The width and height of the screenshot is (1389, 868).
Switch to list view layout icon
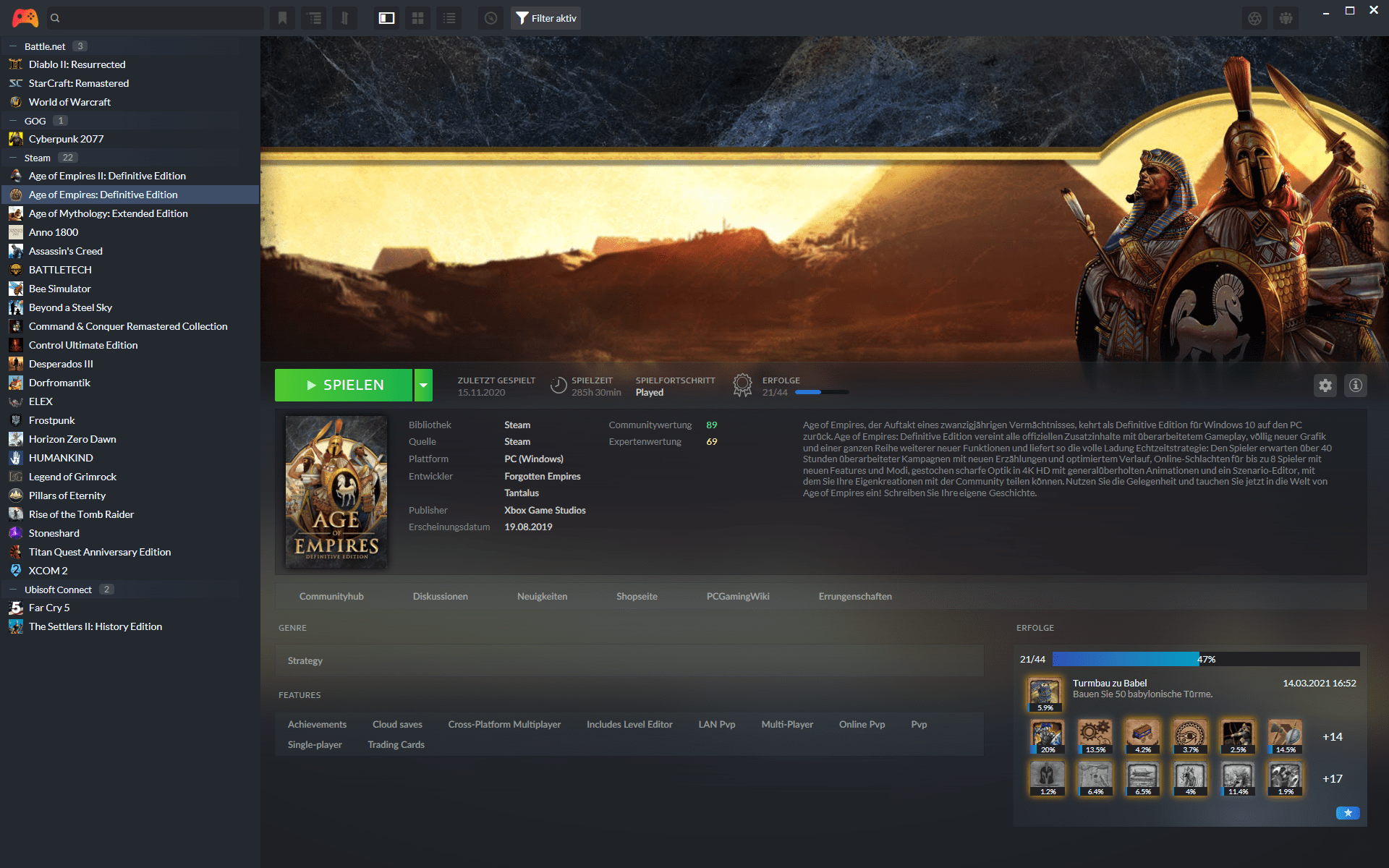(449, 18)
